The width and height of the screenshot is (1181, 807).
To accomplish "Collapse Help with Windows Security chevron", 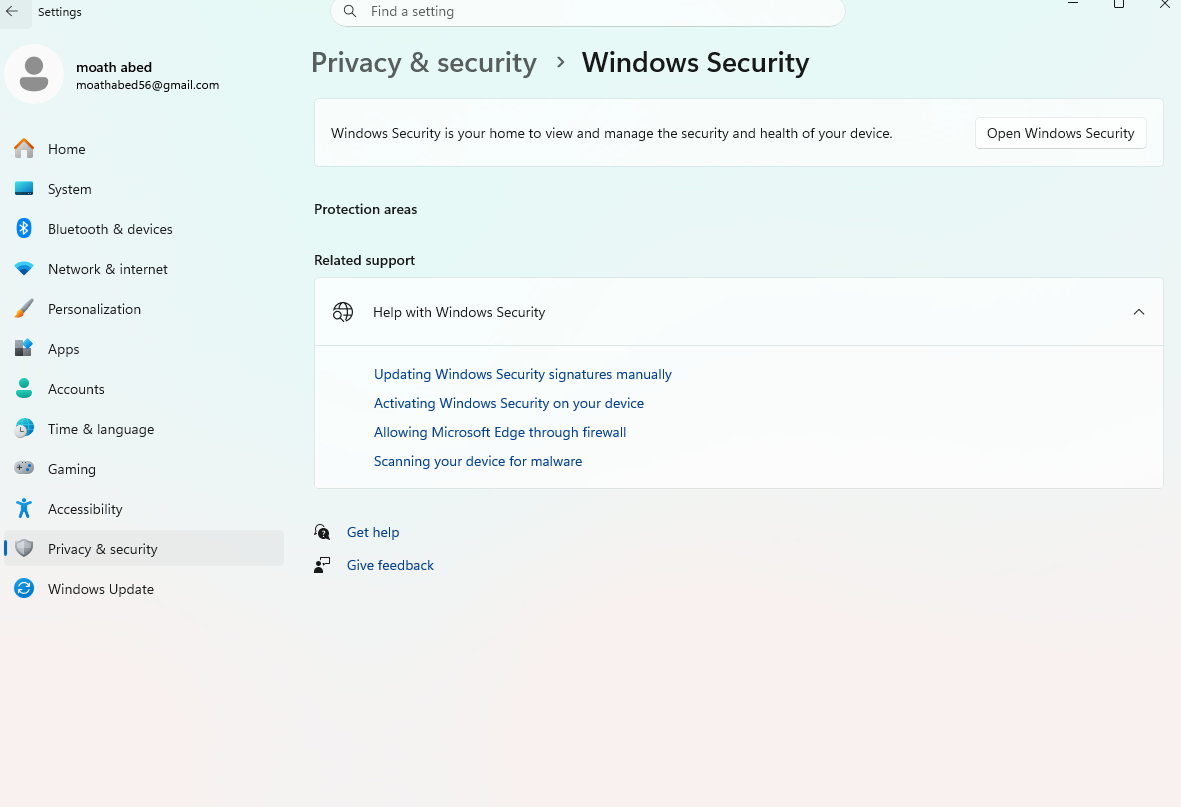I will [x=1139, y=312].
